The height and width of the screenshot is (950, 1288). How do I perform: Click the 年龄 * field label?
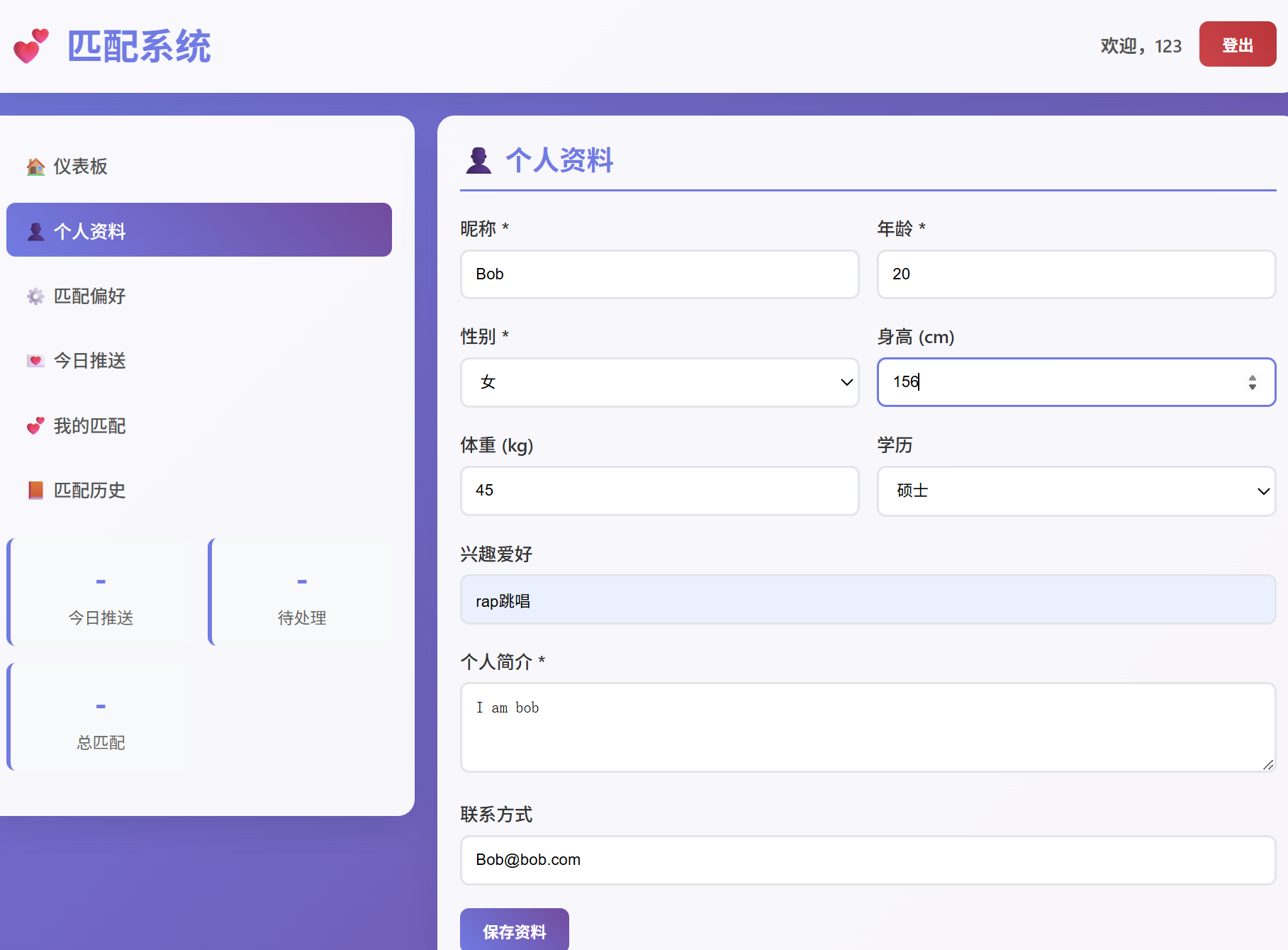902,228
